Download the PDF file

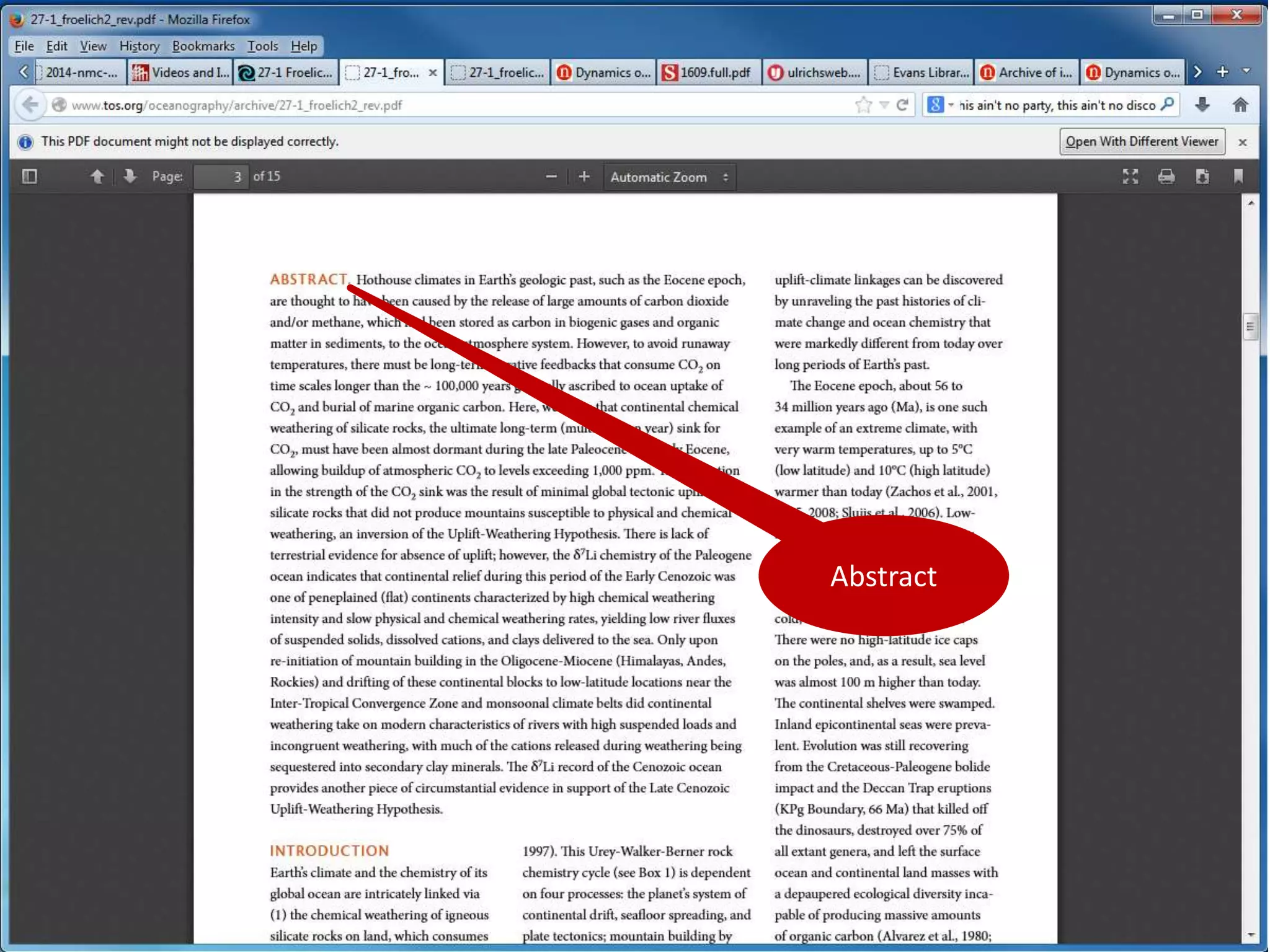(1202, 177)
